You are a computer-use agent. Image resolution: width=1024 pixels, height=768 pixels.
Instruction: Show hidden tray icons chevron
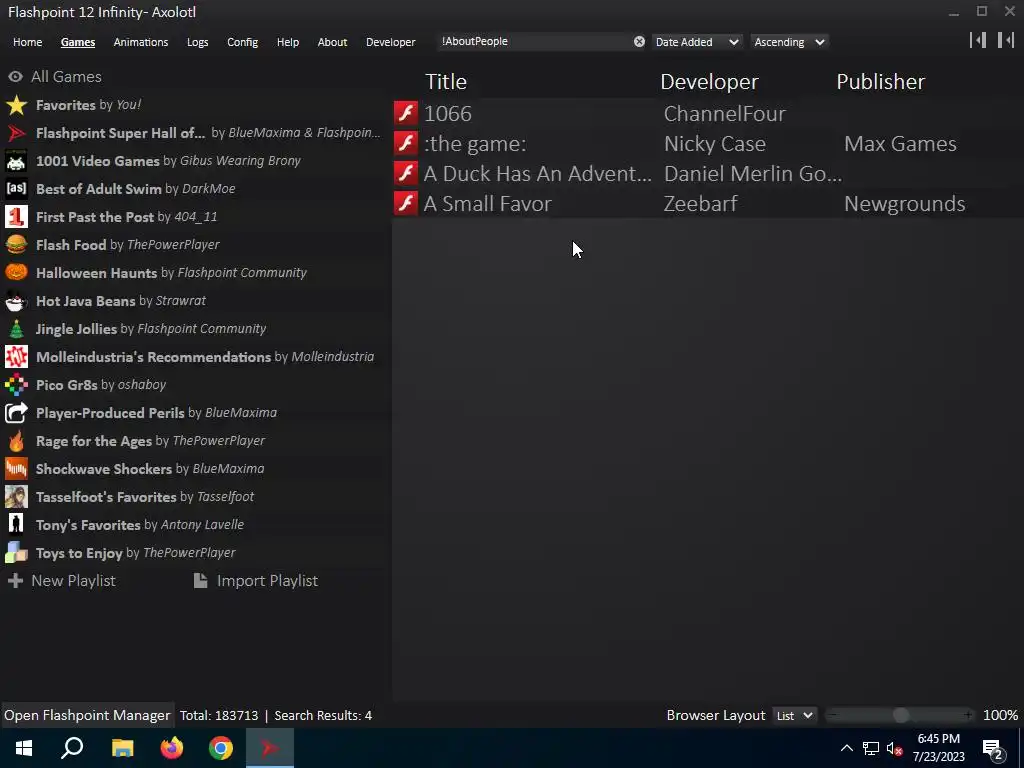coord(846,748)
